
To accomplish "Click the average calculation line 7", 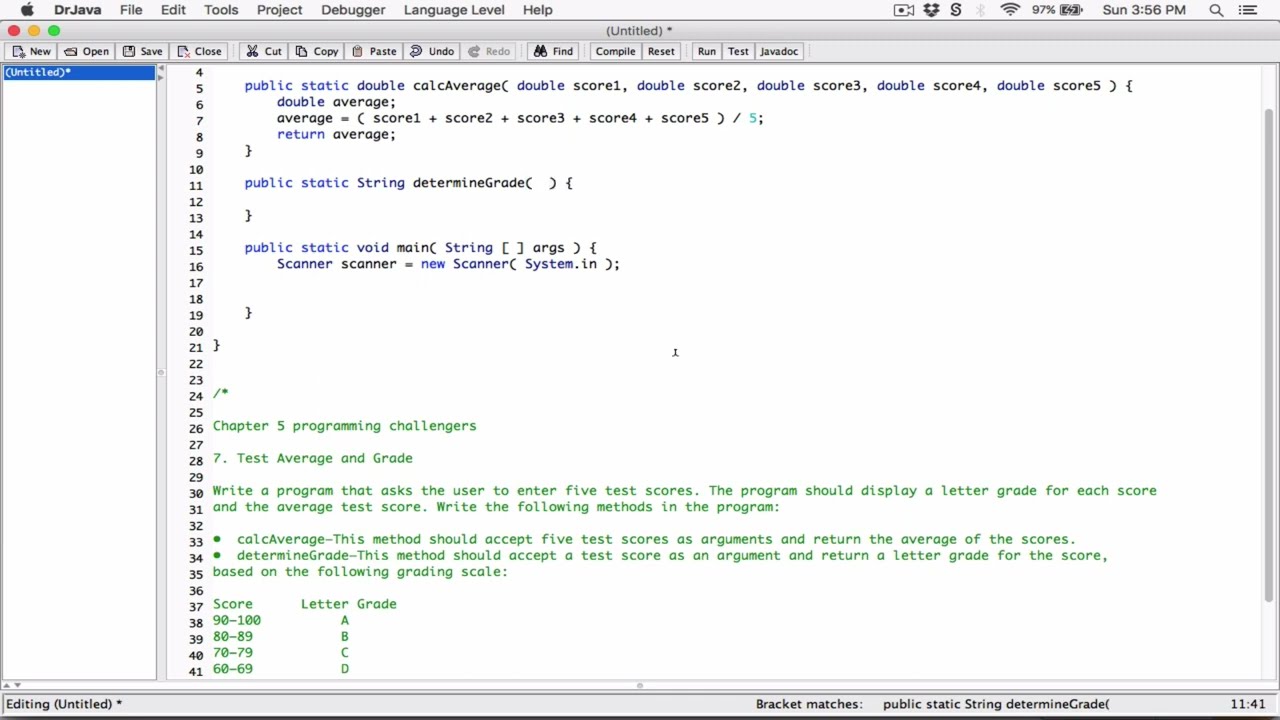I will [x=520, y=118].
